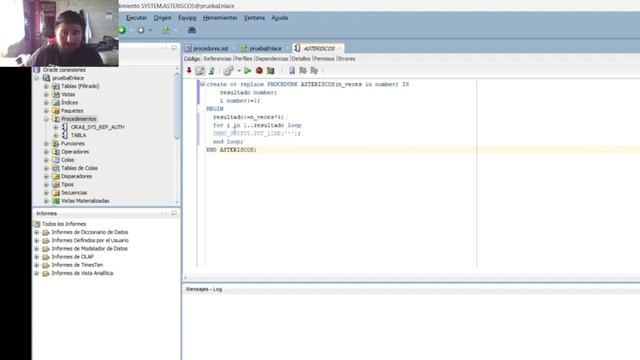Click the Todos los Informes icon
Image resolution: width=640 pixels, height=360 pixels.
pyautogui.click(x=37, y=224)
